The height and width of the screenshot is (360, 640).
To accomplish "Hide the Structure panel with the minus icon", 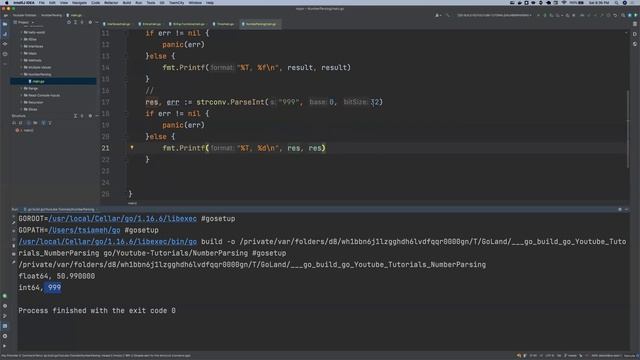I will point(97,116).
